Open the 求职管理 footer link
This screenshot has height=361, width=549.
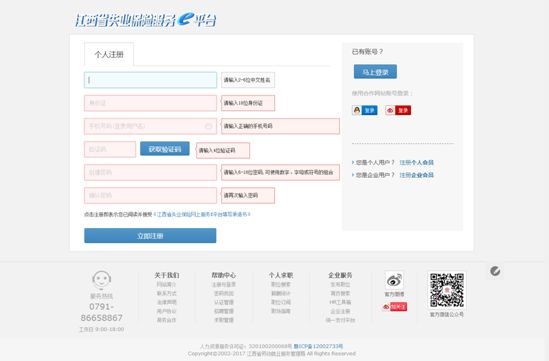tap(224, 320)
